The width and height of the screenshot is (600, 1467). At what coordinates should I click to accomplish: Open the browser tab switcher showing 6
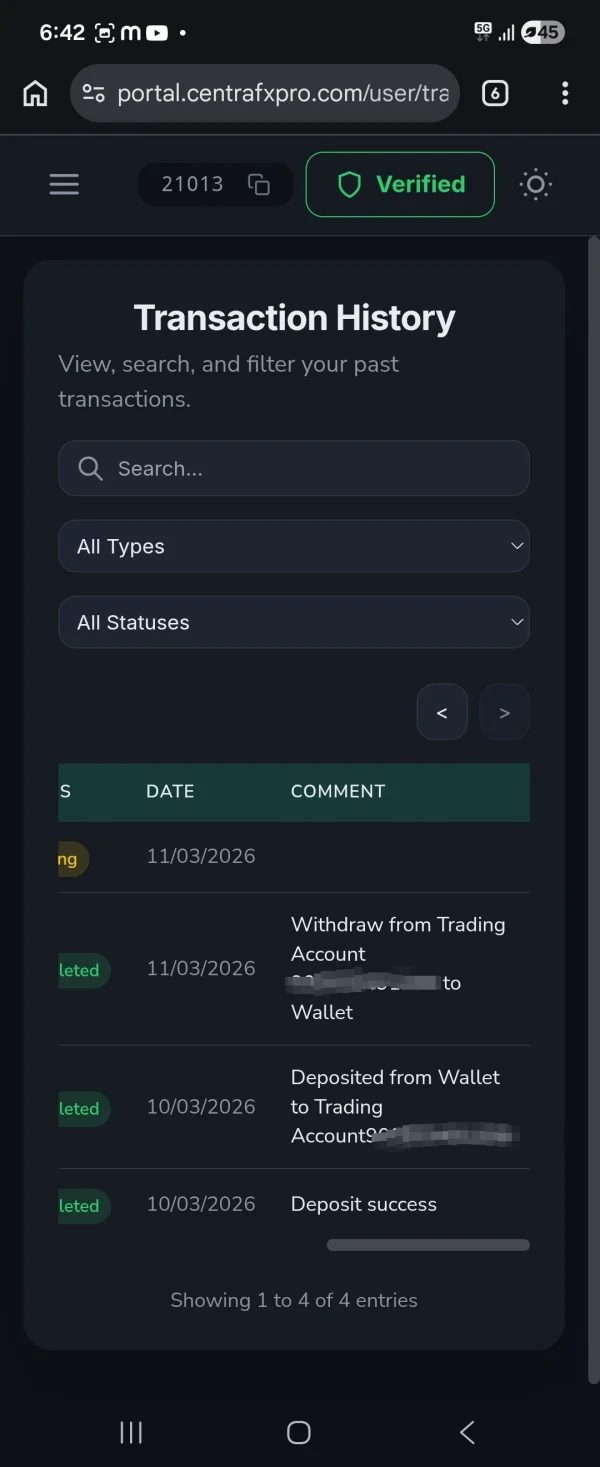[x=495, y=94]
